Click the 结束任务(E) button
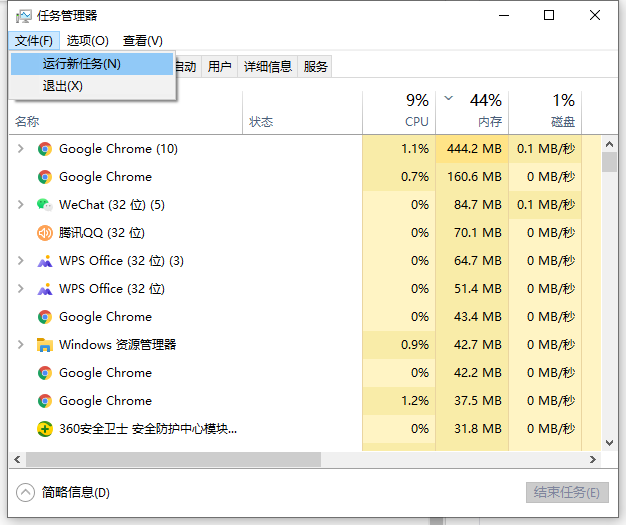626x525 pixels. pos(566,493)
